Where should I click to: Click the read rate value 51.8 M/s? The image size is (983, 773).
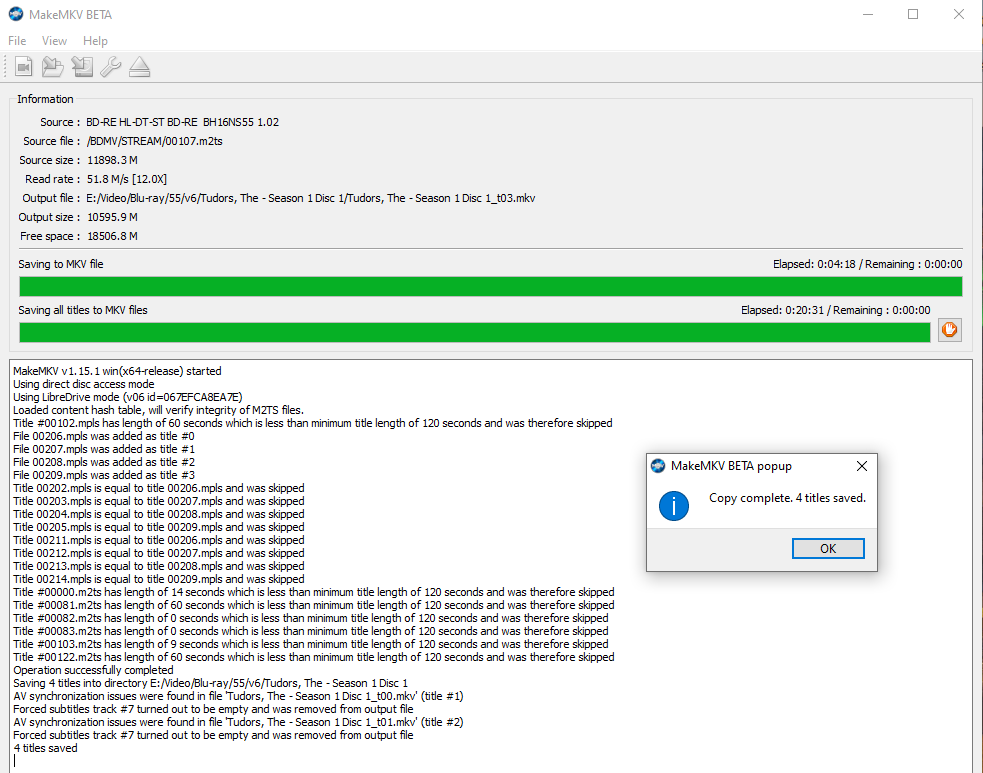(127, 179)
